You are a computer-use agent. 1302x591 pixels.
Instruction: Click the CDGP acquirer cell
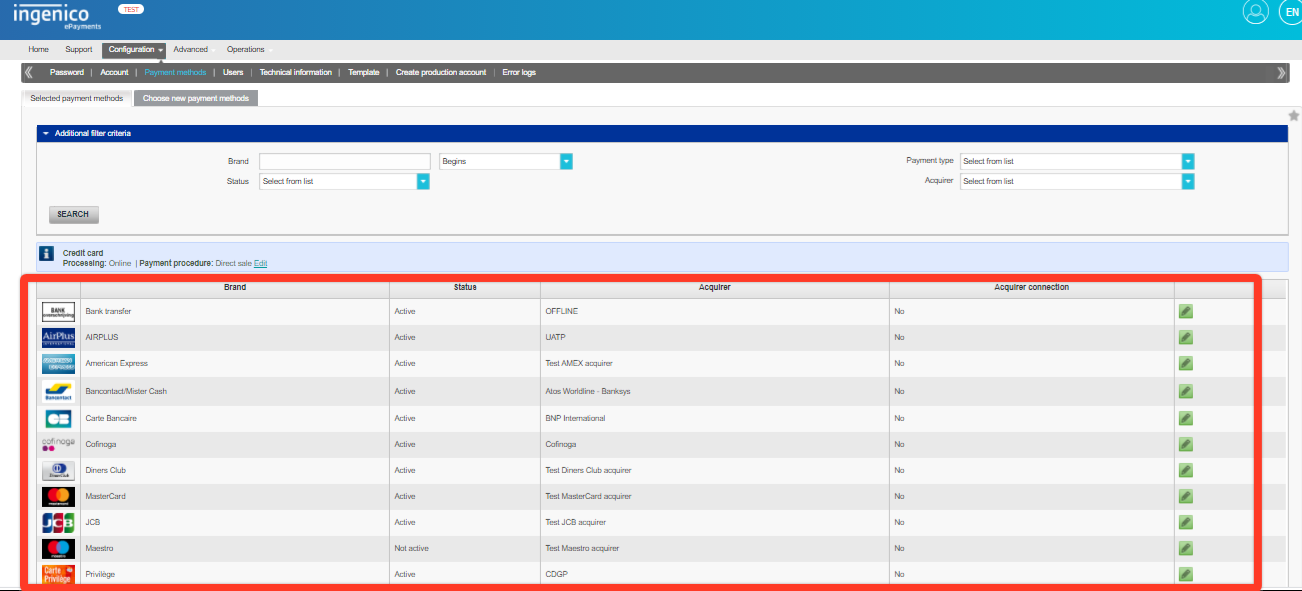point(556,574)
